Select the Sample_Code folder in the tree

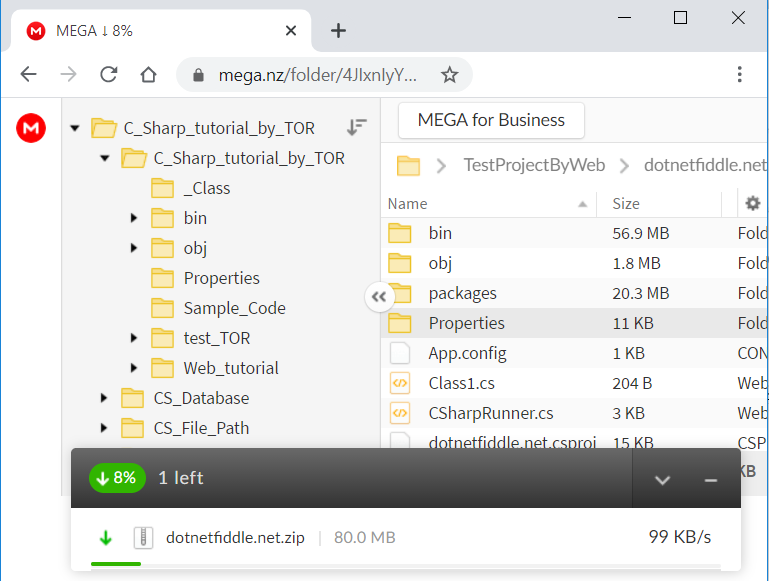[x=234, y=308]
